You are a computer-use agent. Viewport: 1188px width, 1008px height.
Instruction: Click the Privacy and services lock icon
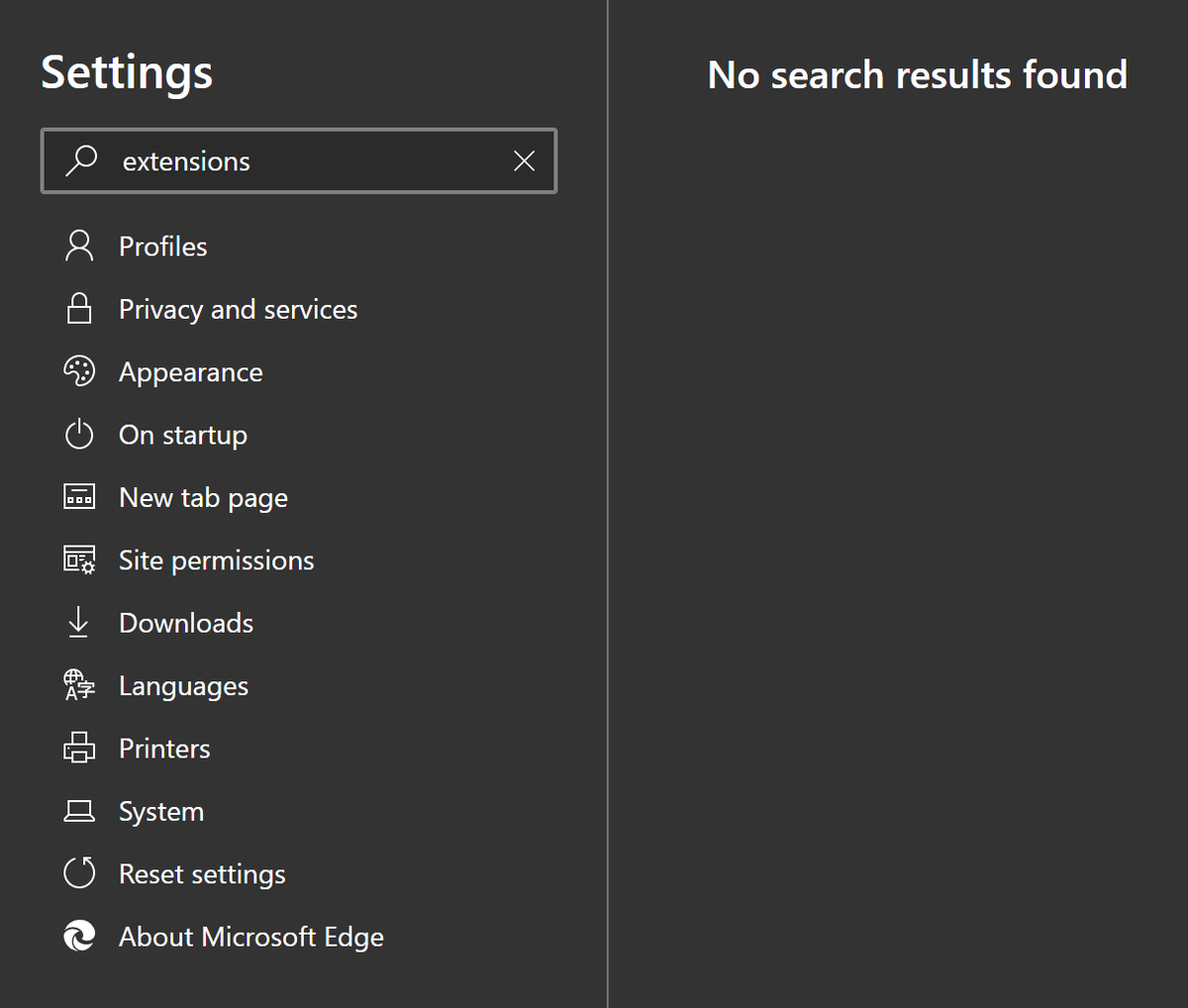pyautogui.click(x=79, y=308)
